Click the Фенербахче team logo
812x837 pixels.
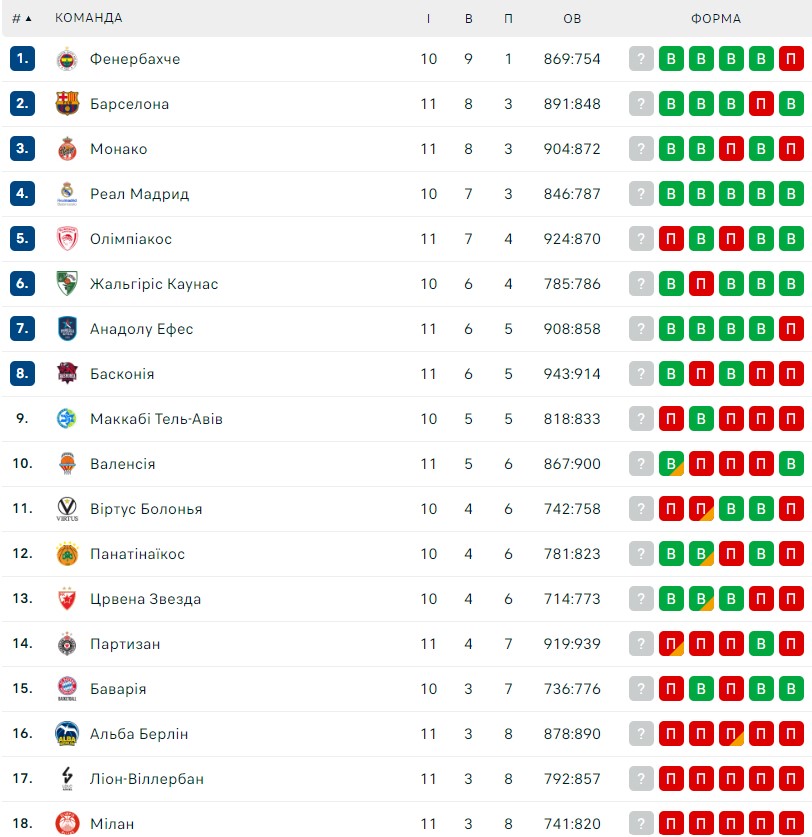[67, 59]
